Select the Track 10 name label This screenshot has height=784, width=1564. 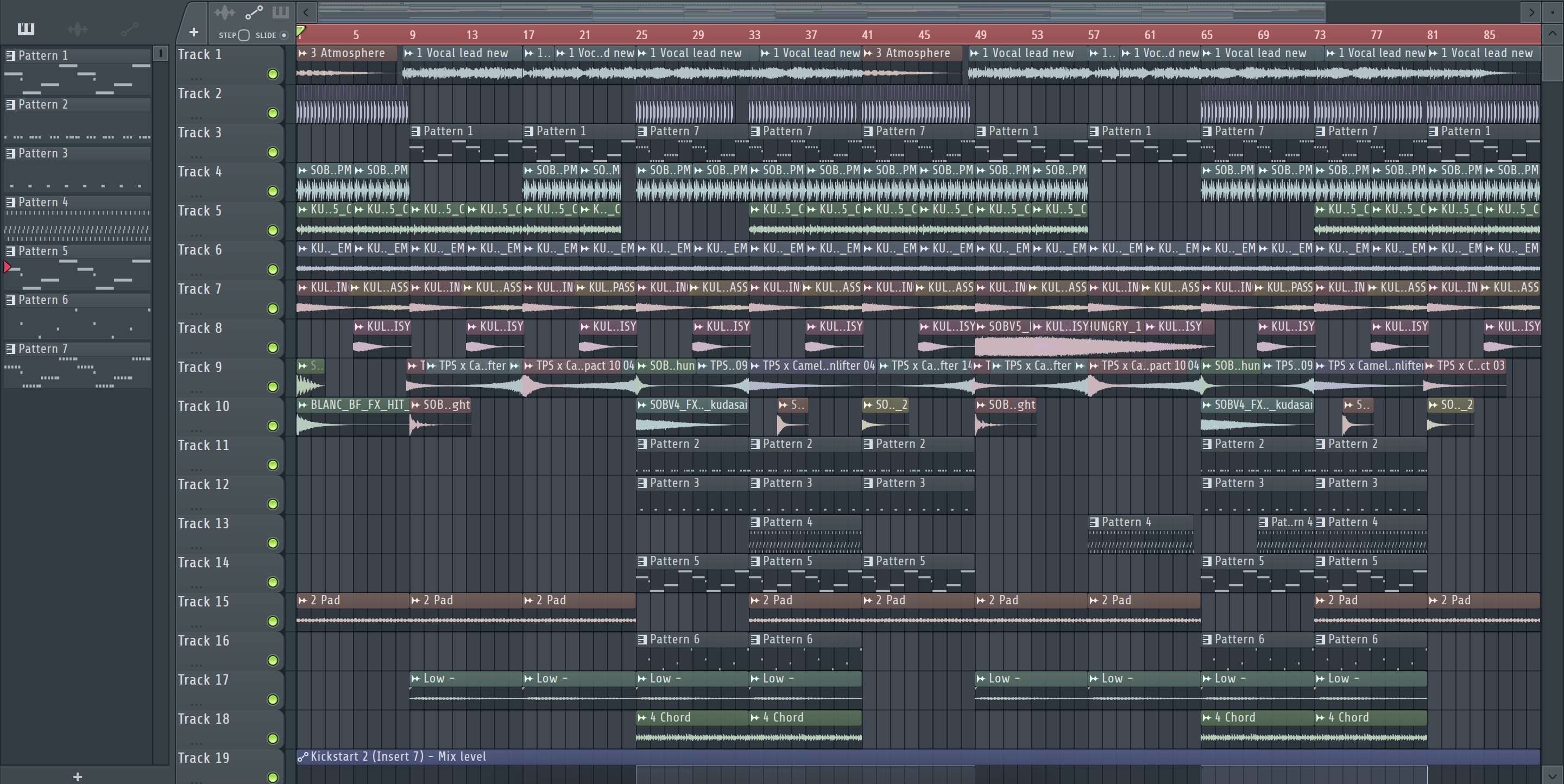[204, 406]
